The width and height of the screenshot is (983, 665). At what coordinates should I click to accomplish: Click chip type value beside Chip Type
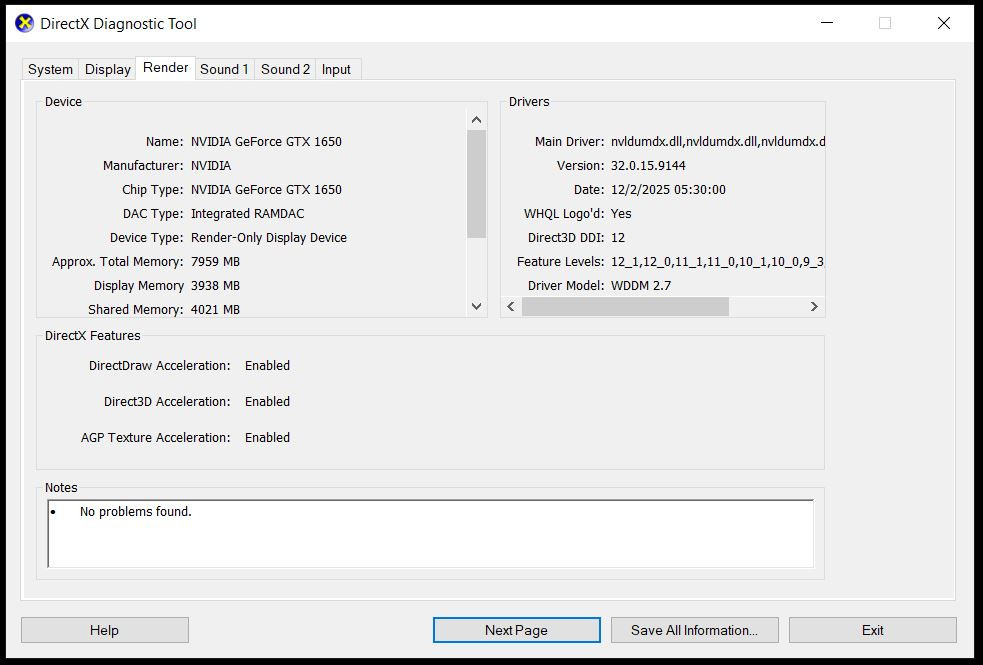point(266,189)
